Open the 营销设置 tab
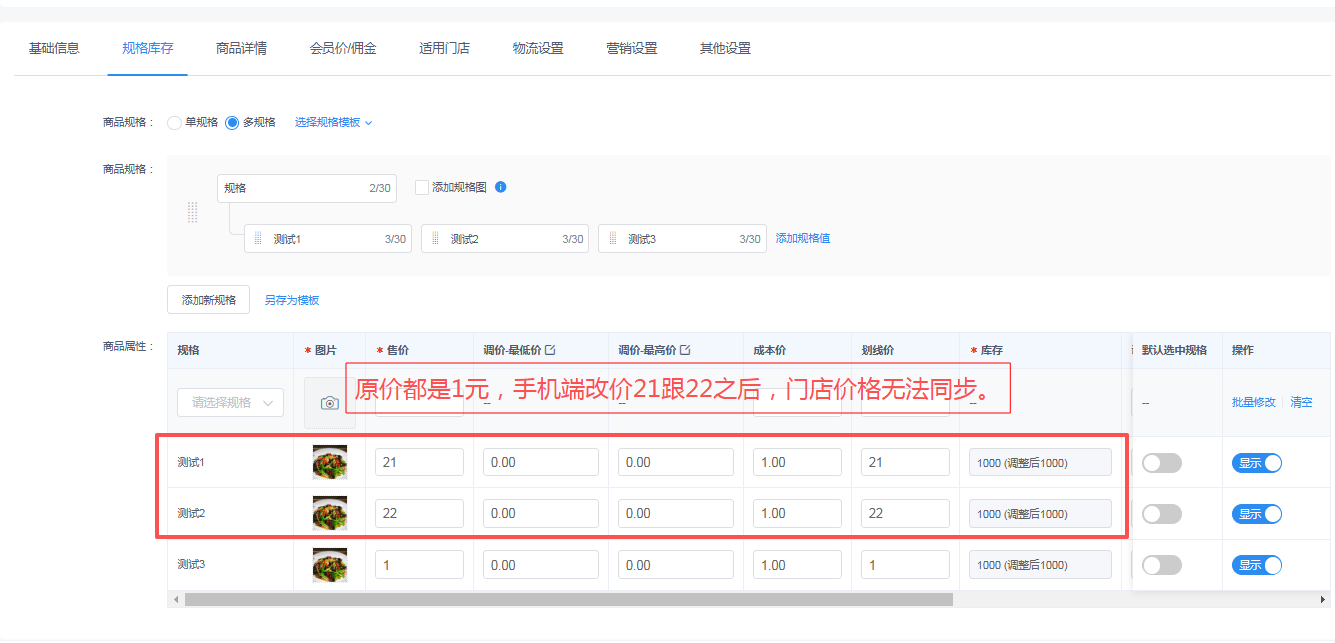 pos(631,48)
